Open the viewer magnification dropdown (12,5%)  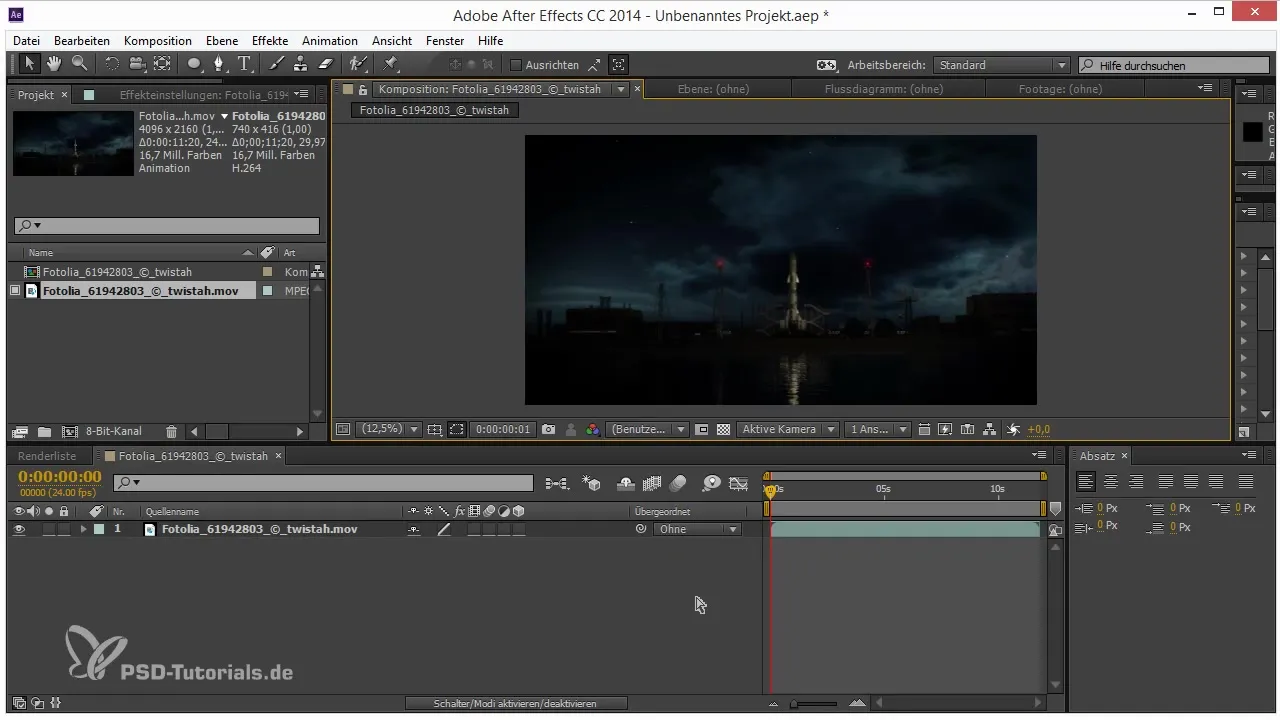click(390, 429)
